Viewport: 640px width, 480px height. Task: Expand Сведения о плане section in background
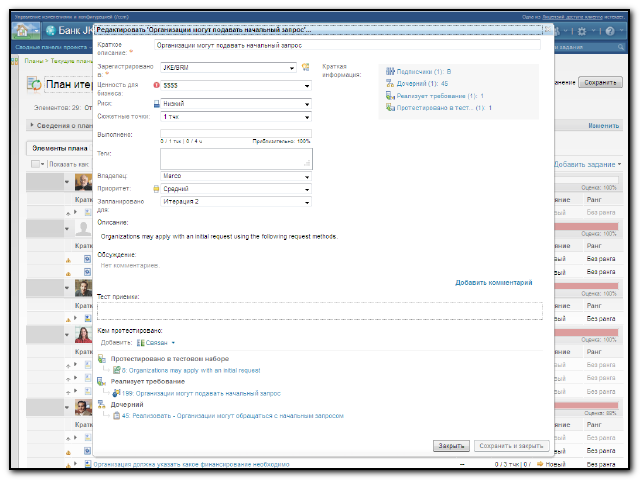coord(32,125)
